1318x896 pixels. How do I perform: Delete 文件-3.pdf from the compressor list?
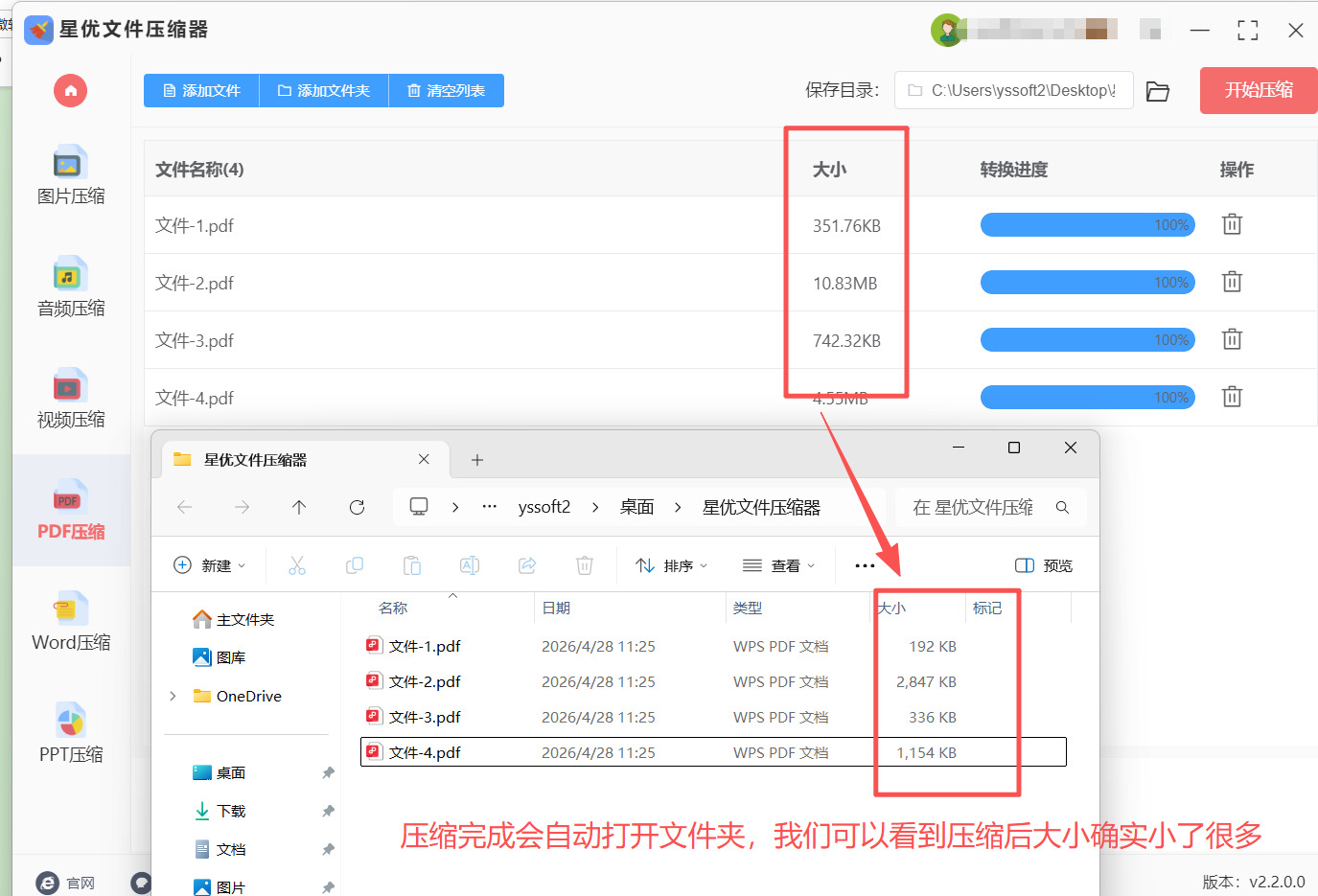[x=1232, y=339]
